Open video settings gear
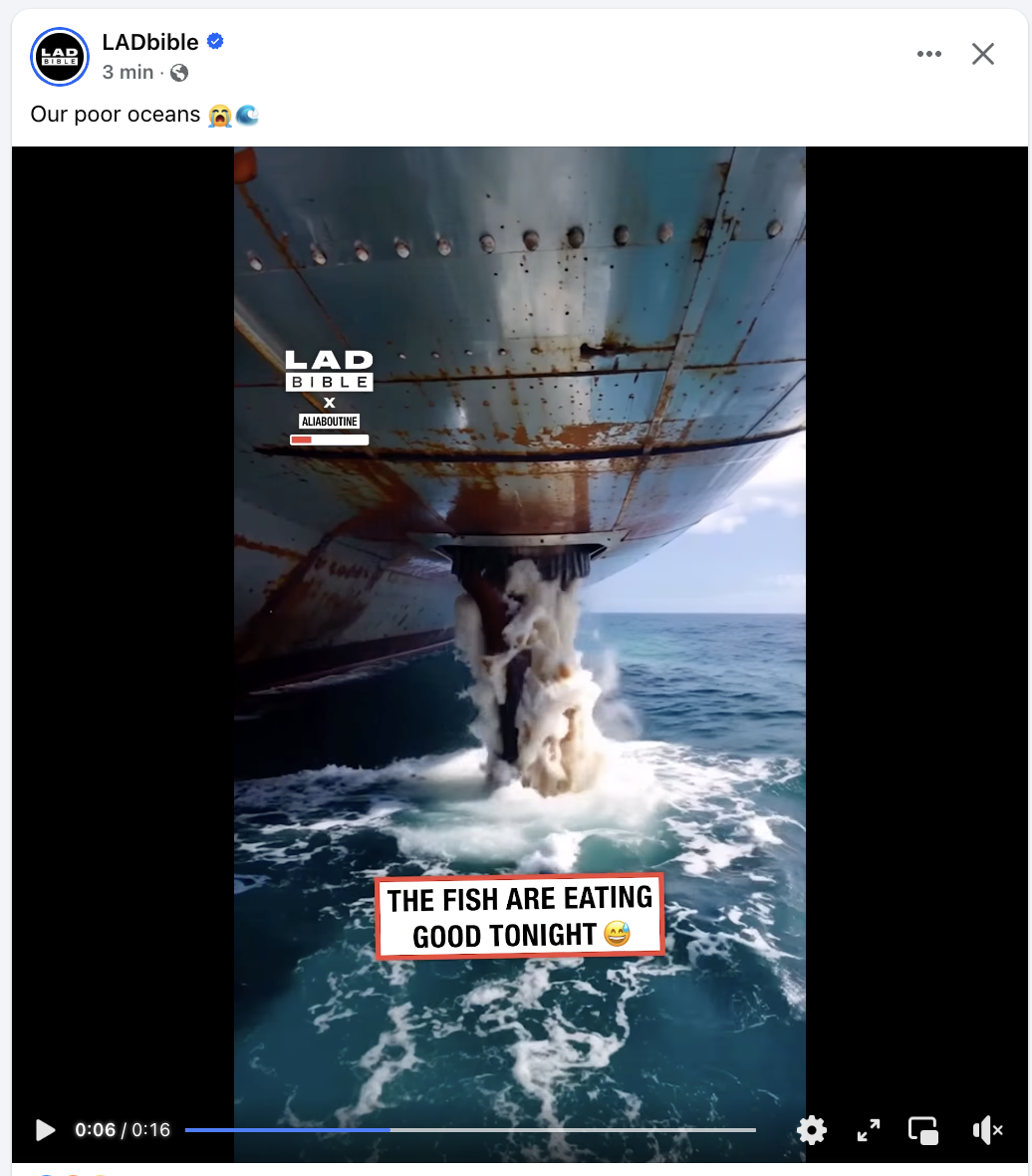 812,1129
